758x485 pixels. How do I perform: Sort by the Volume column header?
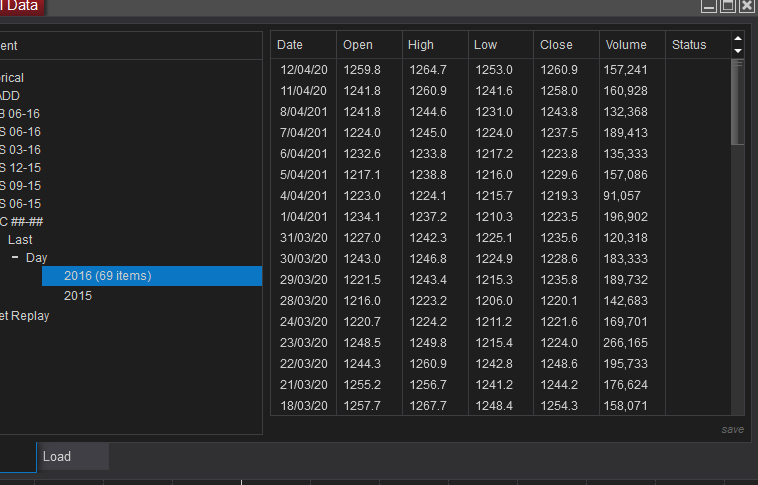(625, 45)
